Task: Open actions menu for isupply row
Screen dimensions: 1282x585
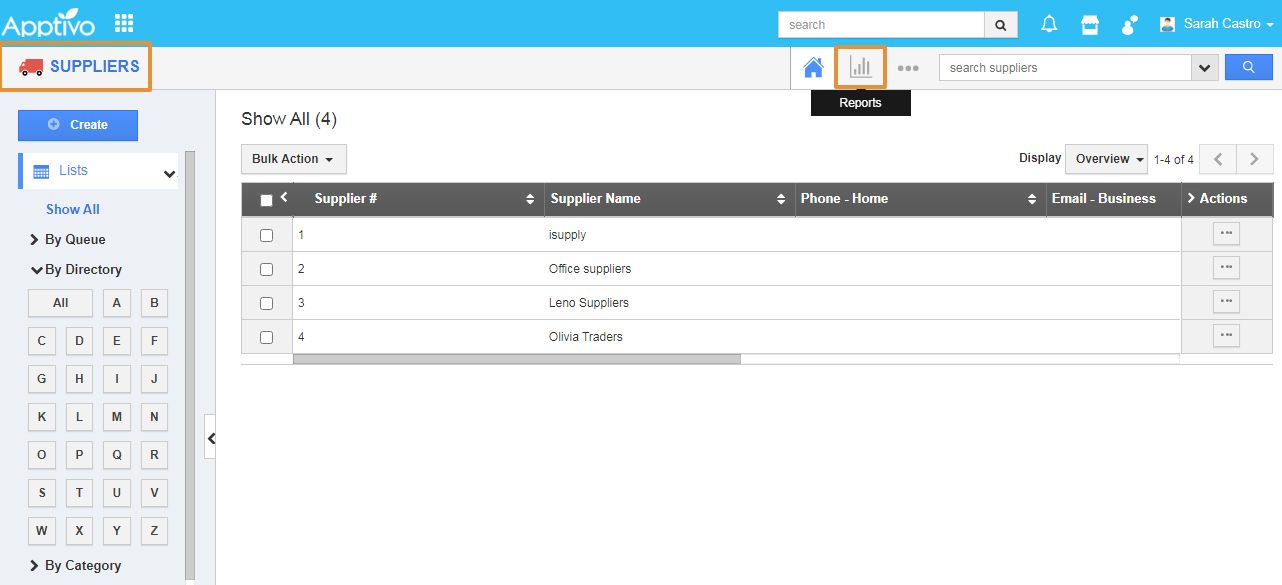Action: [x=1226, y=234]
